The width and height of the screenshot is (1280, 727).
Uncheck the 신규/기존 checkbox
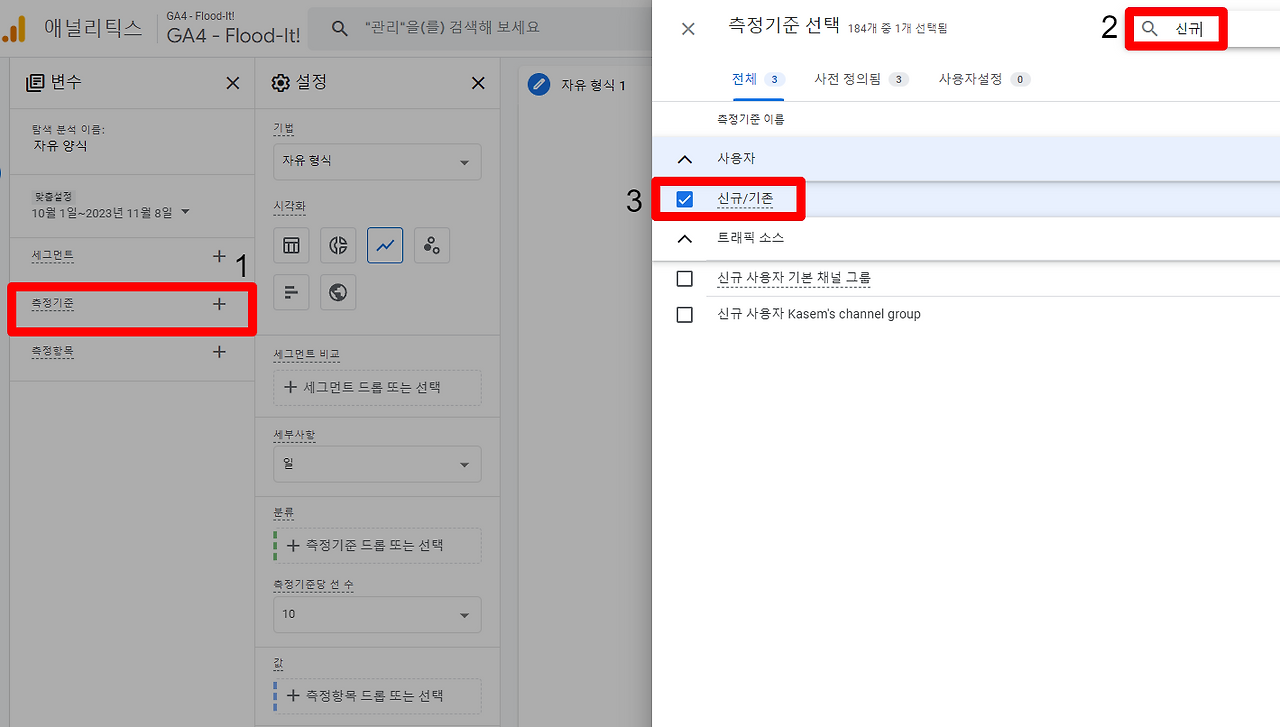(x=684, y=199)
